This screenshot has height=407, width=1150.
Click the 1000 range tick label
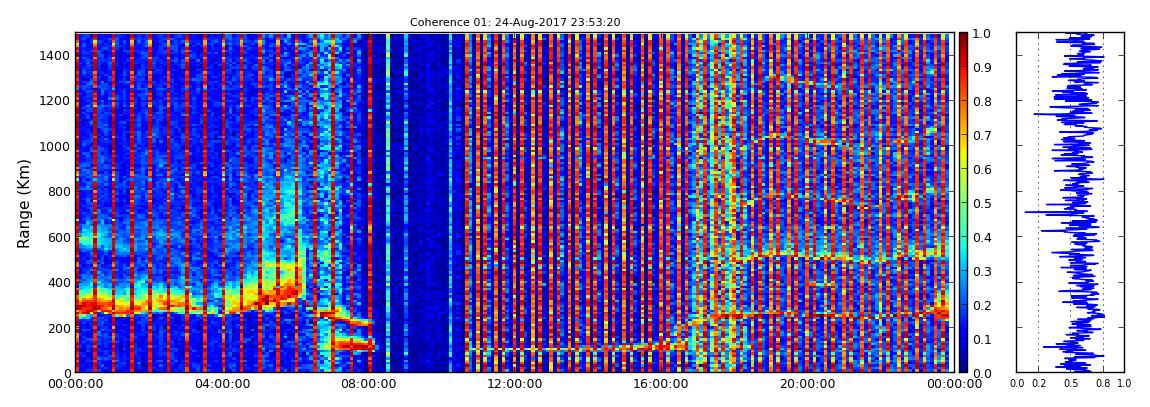click(x=54, y=147)
